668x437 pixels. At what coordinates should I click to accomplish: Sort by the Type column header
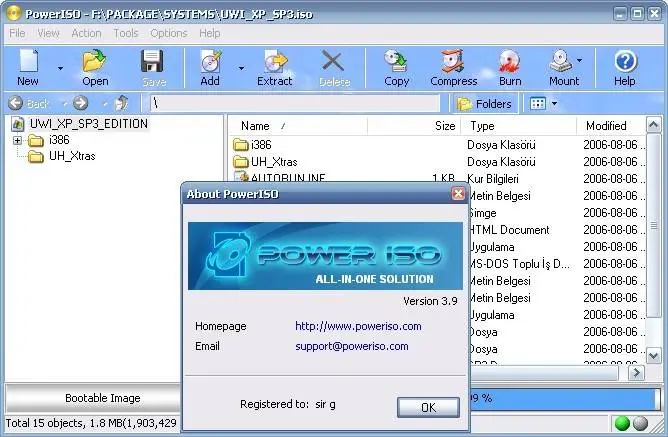519,126
